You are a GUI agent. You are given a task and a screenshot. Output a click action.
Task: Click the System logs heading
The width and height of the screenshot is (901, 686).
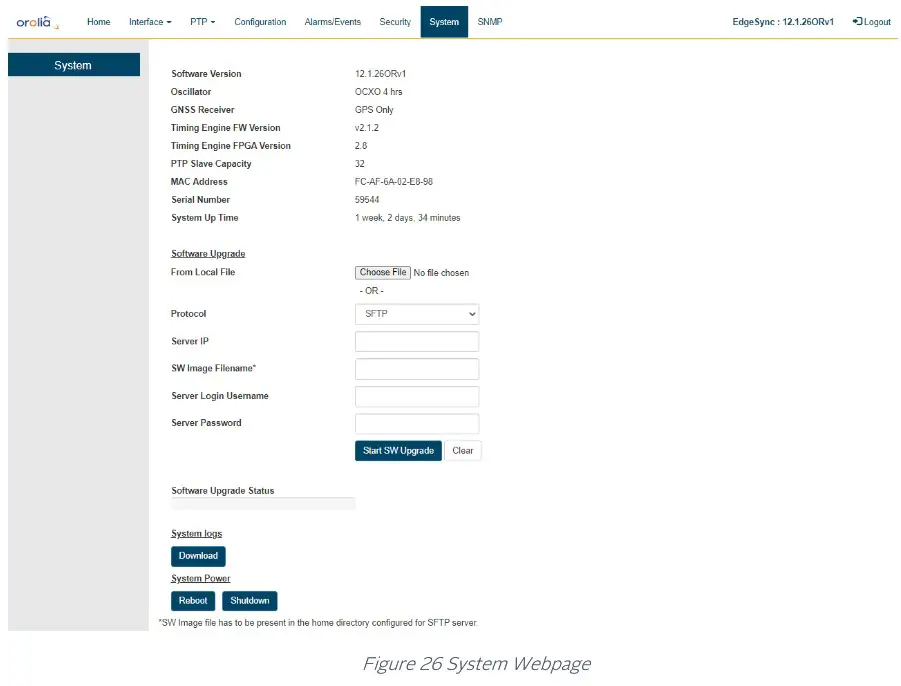[x=197, y=533]
